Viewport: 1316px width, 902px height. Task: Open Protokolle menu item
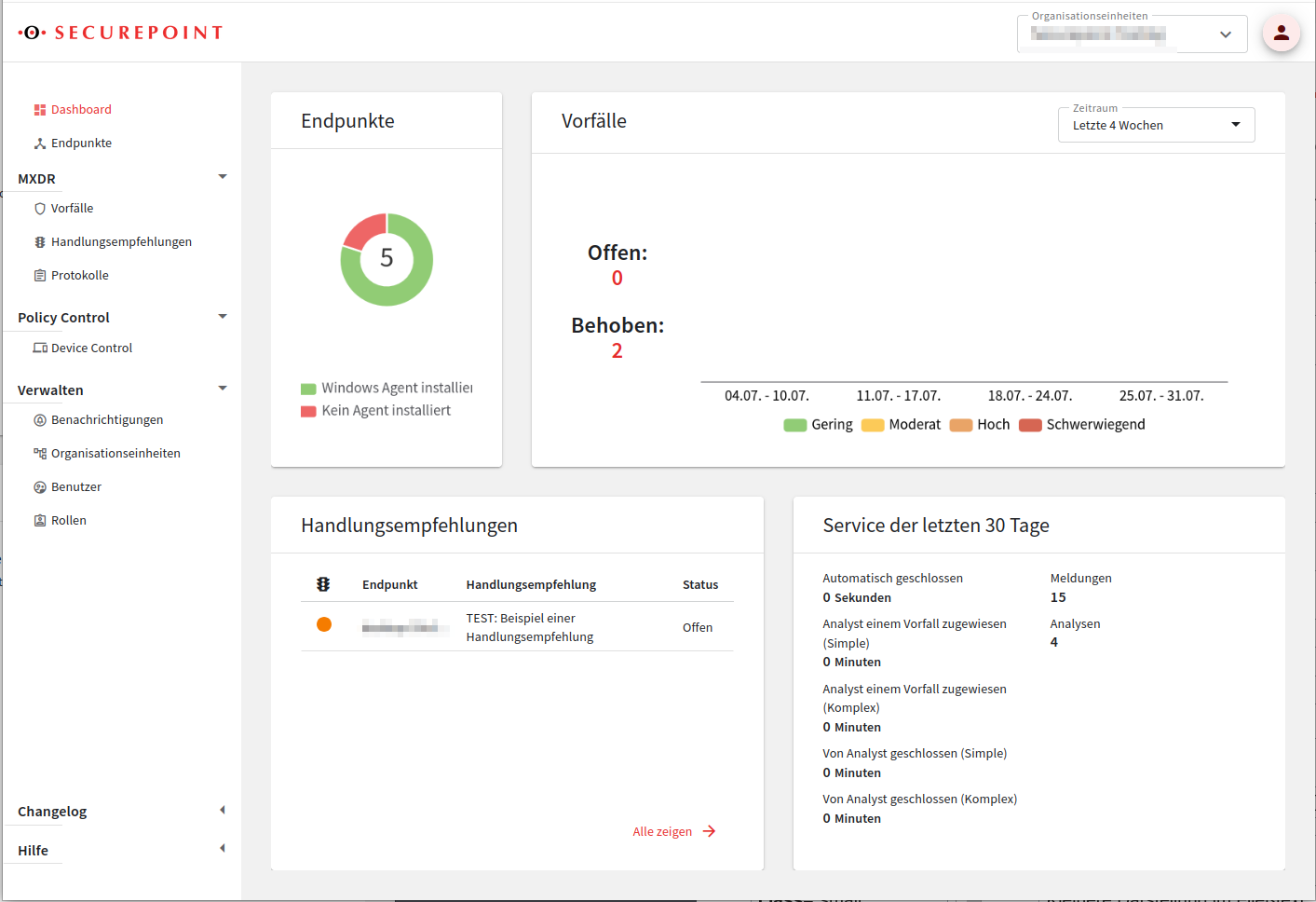click(80, 276)
